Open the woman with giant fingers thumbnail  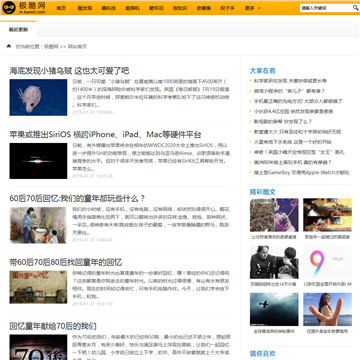(327, 309)
